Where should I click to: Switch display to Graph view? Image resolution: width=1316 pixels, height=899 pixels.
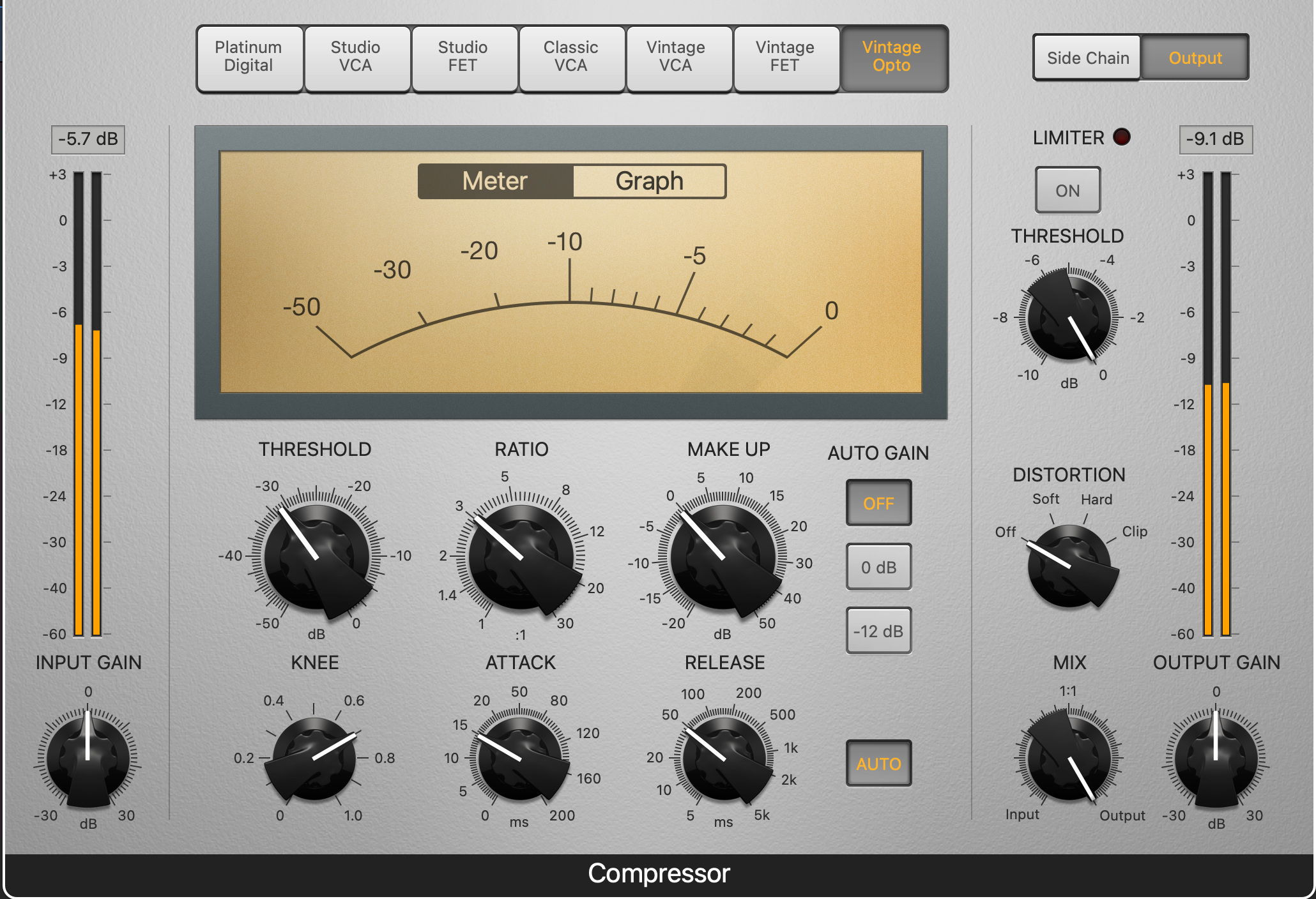pos(649,181)
